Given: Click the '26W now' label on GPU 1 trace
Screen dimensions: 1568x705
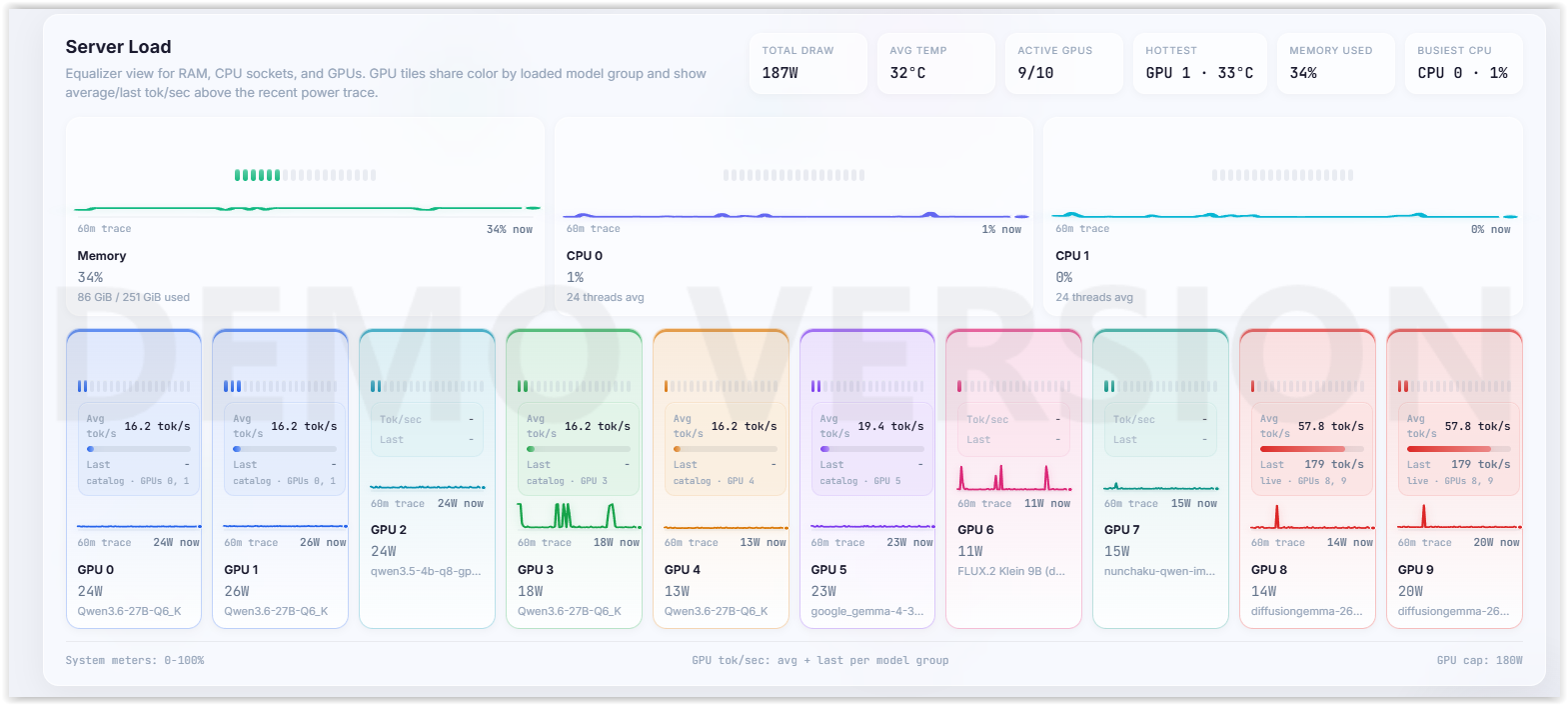Looking at the screenshot, I should (323, 543).
